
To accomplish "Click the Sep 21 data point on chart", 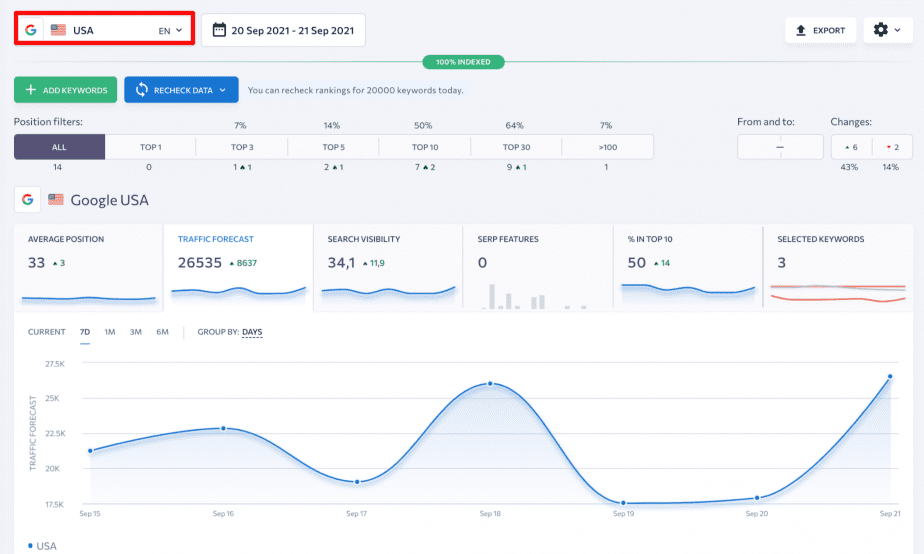I will (x=890, y=376).
